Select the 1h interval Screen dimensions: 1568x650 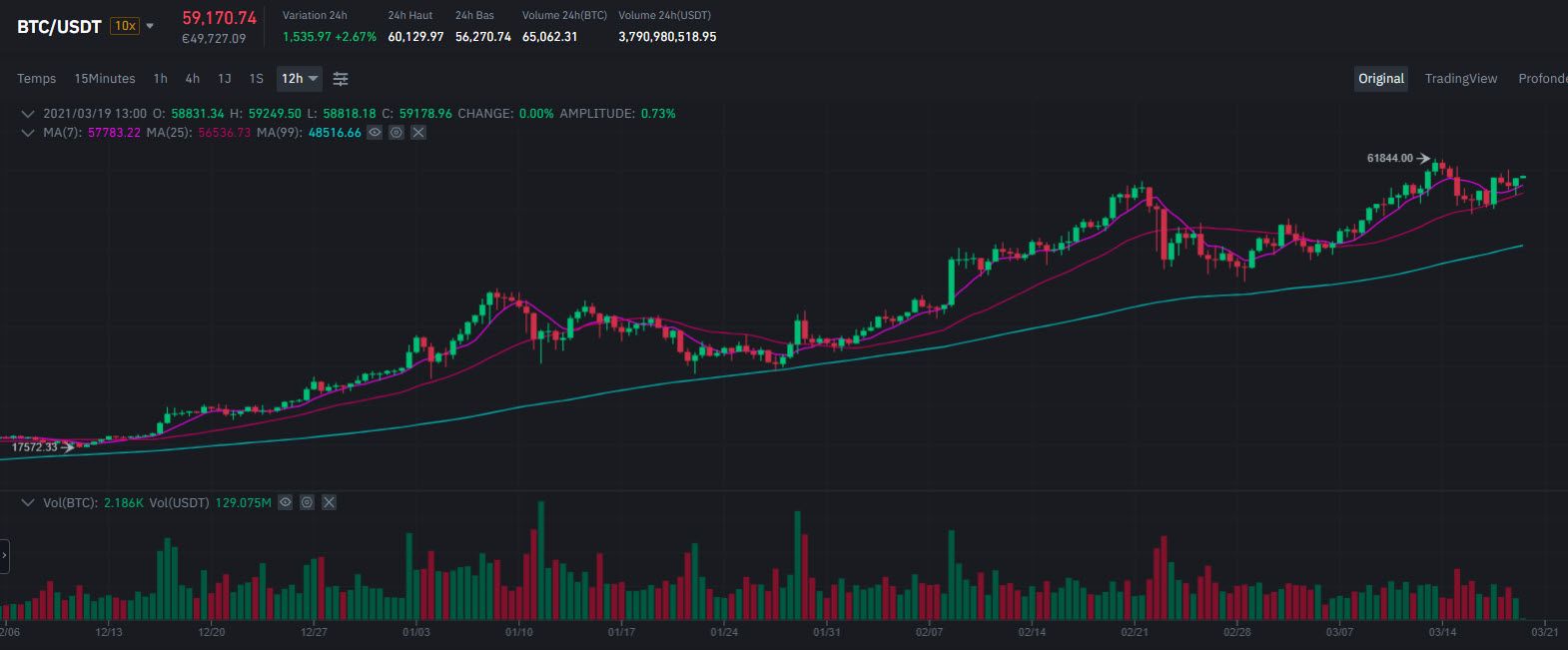click(x=160, y=79)
